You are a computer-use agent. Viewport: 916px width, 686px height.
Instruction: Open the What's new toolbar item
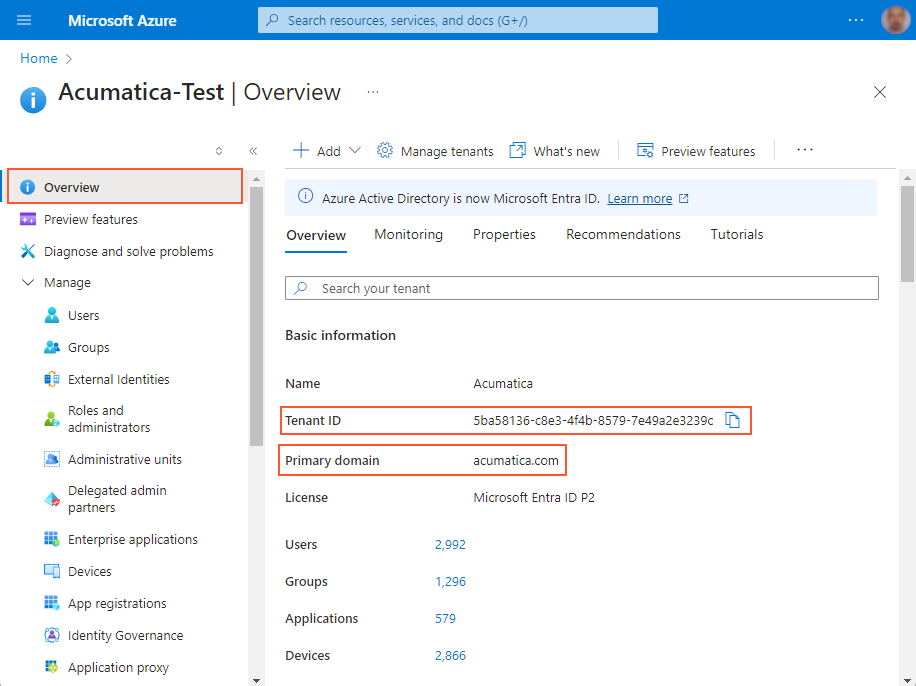(x=555, y=151)
